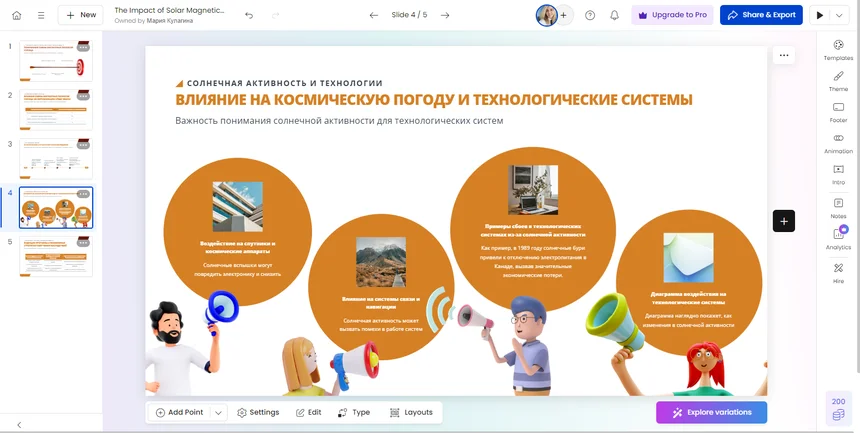860x433 pixels.
Task: Click the presentation title text
Action: (x=169, y=10)
